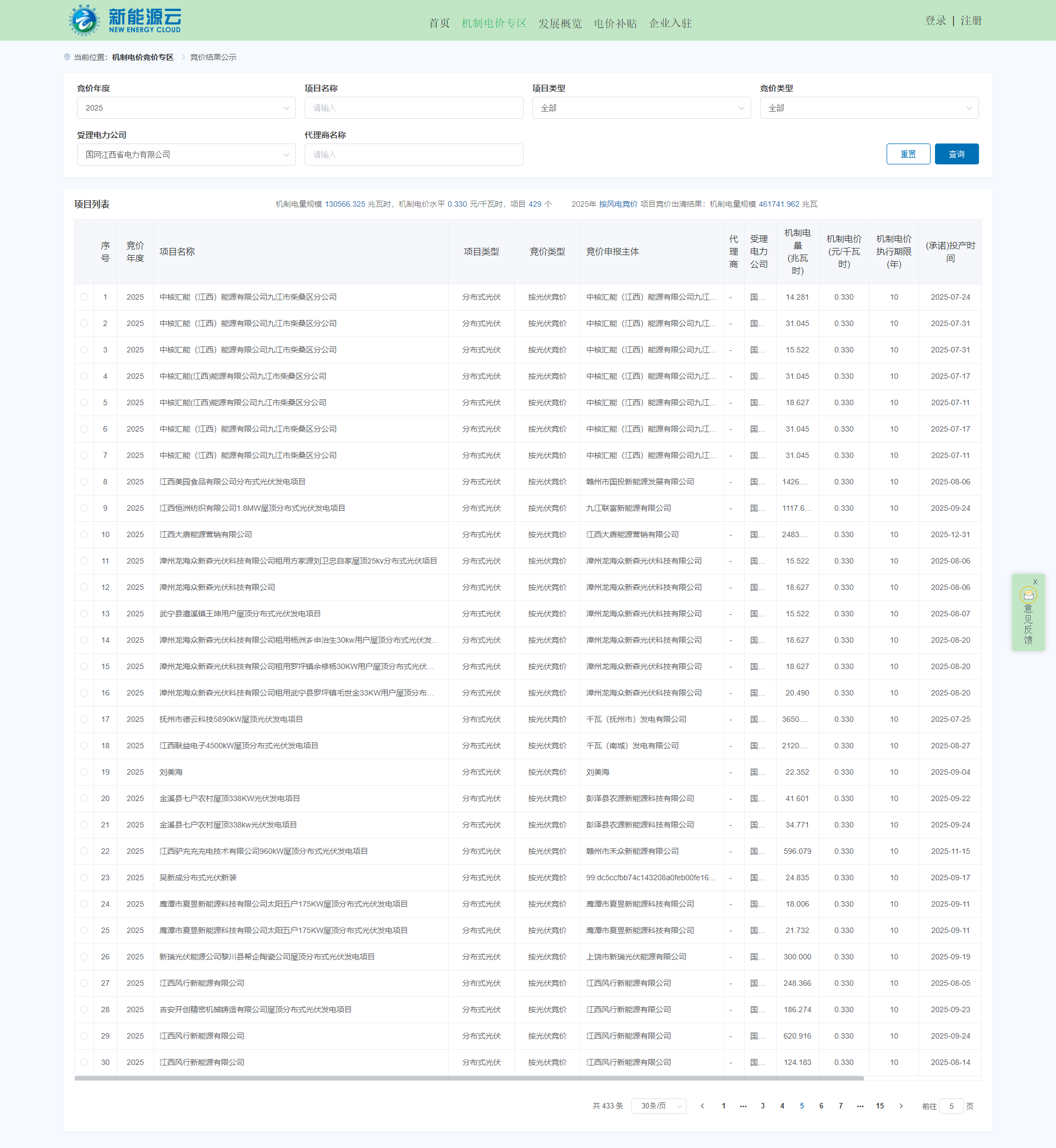
Task: Open the 竞价年度 2025 dropdown
Action: click(186, 108)
